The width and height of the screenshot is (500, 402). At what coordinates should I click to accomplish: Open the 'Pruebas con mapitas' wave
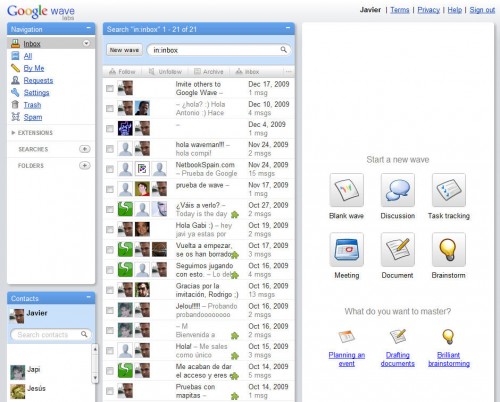[x=199, y=391]
